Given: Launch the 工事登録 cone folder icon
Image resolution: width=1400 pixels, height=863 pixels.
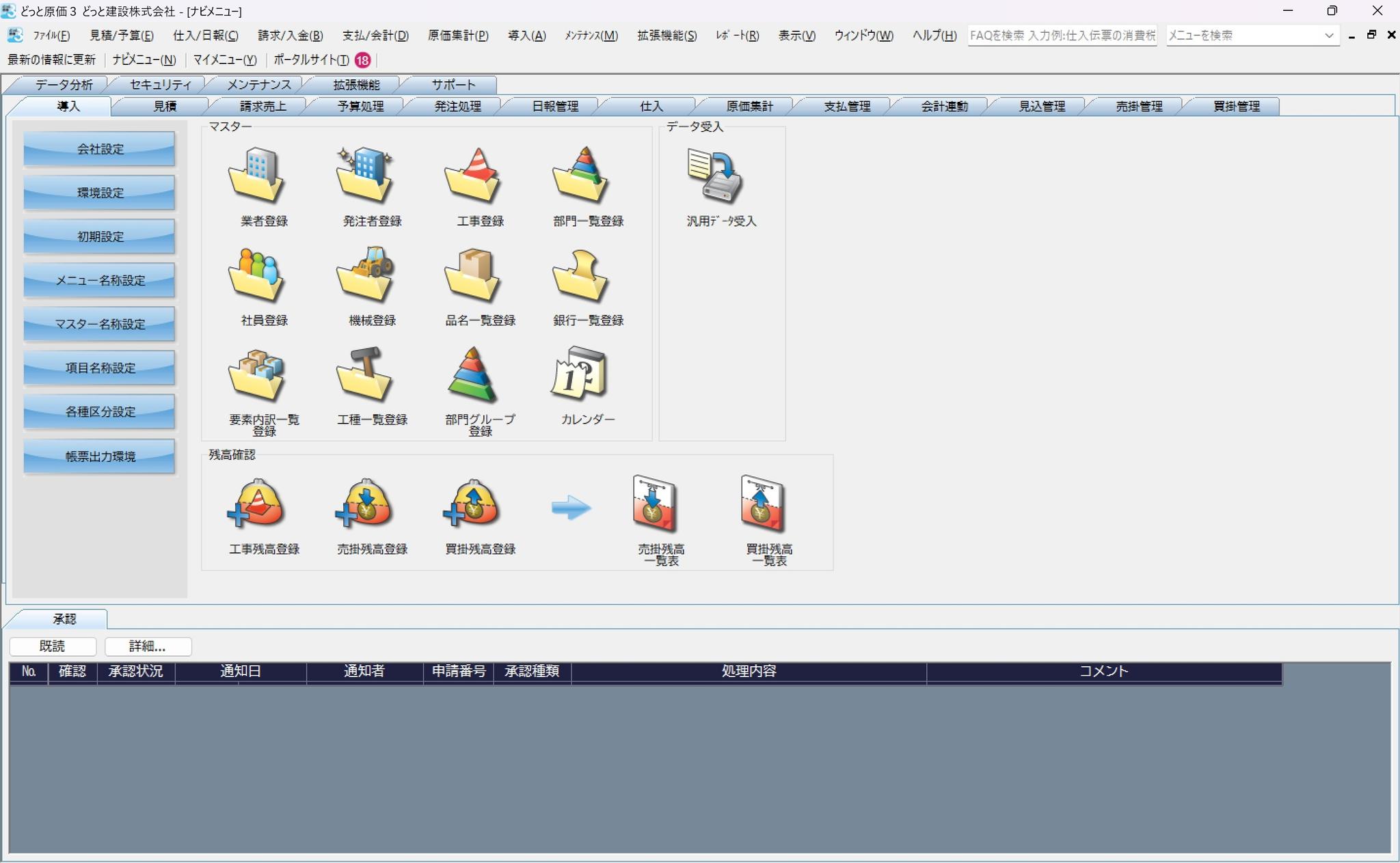Looking at the screenshot, I should point(473,176).
